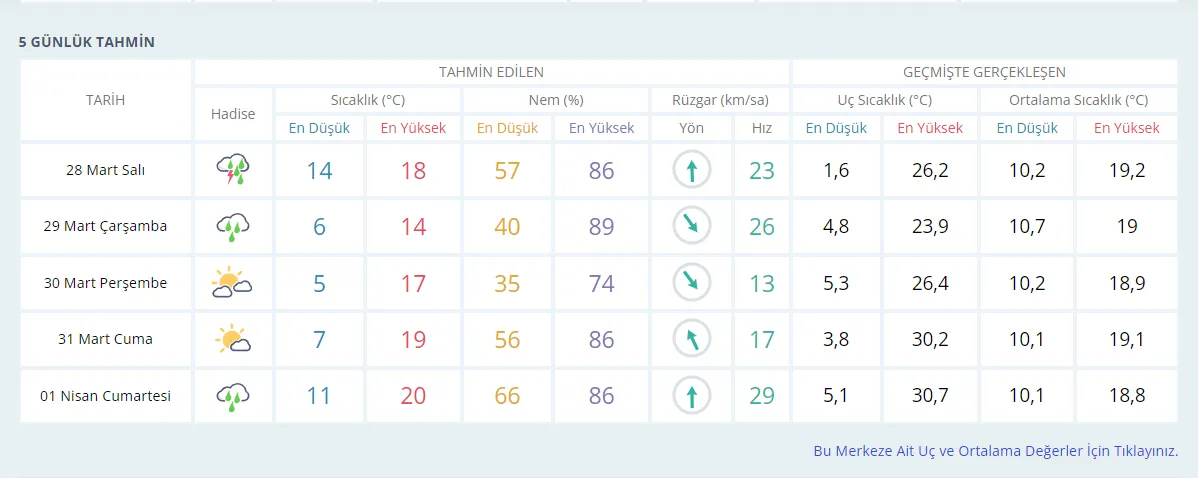The image size is (1198, 478).
Task: Click wind direction arrow for 29 Mart Çarşamba
Action: (691, 227)
